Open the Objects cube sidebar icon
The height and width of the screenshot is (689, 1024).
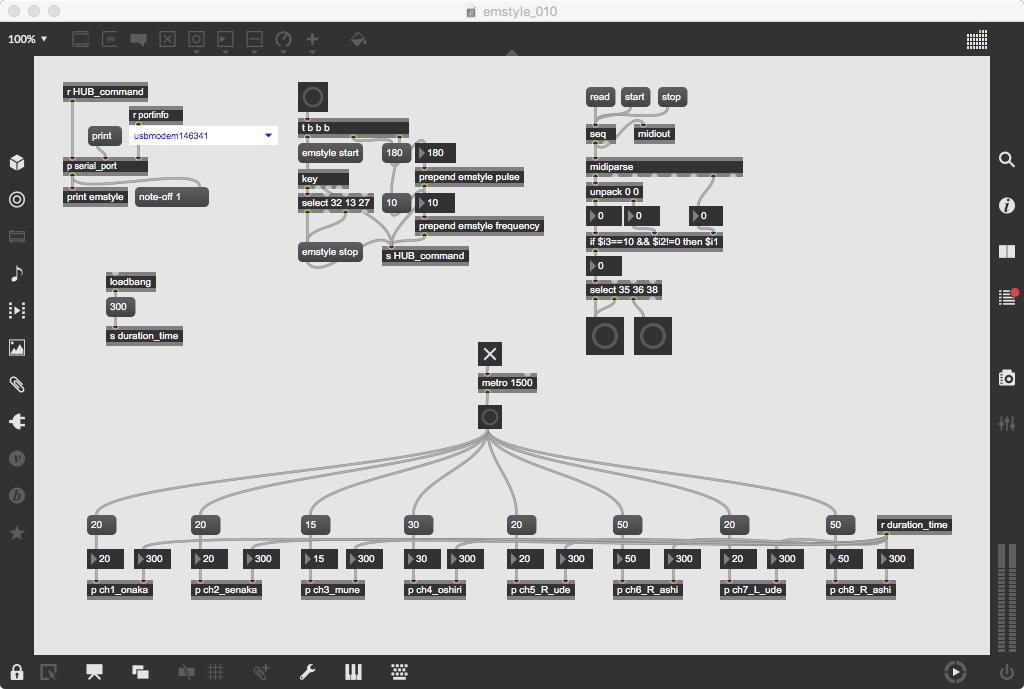tap(17, 163)
